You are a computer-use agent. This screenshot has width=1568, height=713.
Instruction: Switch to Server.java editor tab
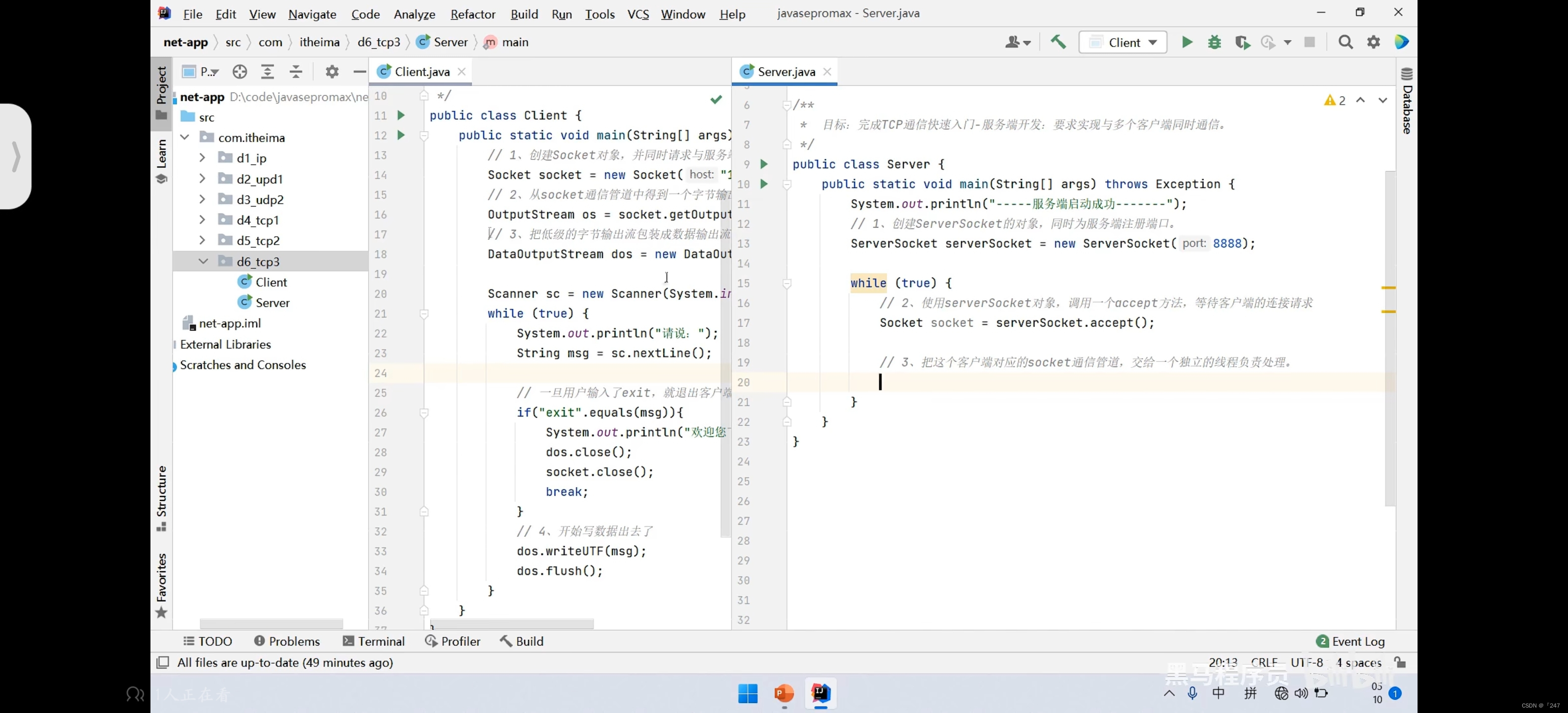[786, 72]
